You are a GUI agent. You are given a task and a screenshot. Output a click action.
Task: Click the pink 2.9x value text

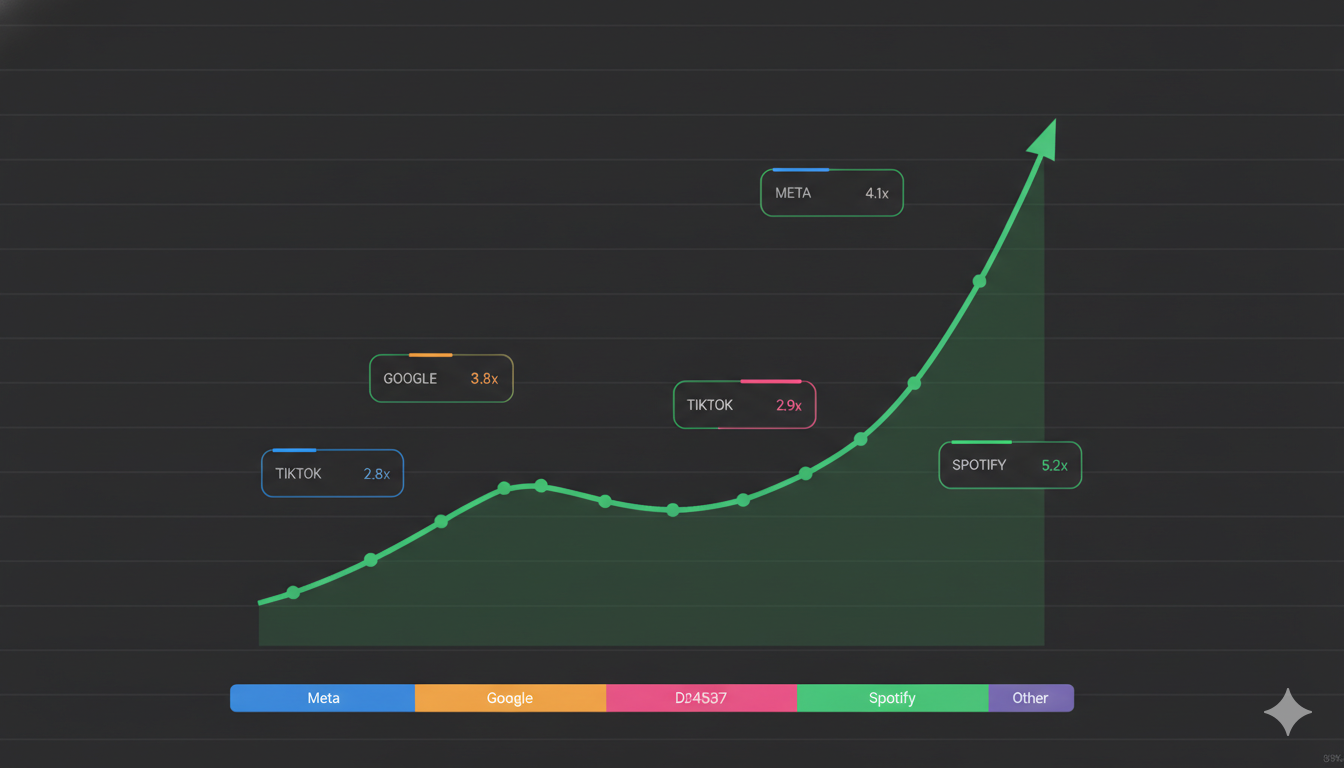click(x=788, y=405)
